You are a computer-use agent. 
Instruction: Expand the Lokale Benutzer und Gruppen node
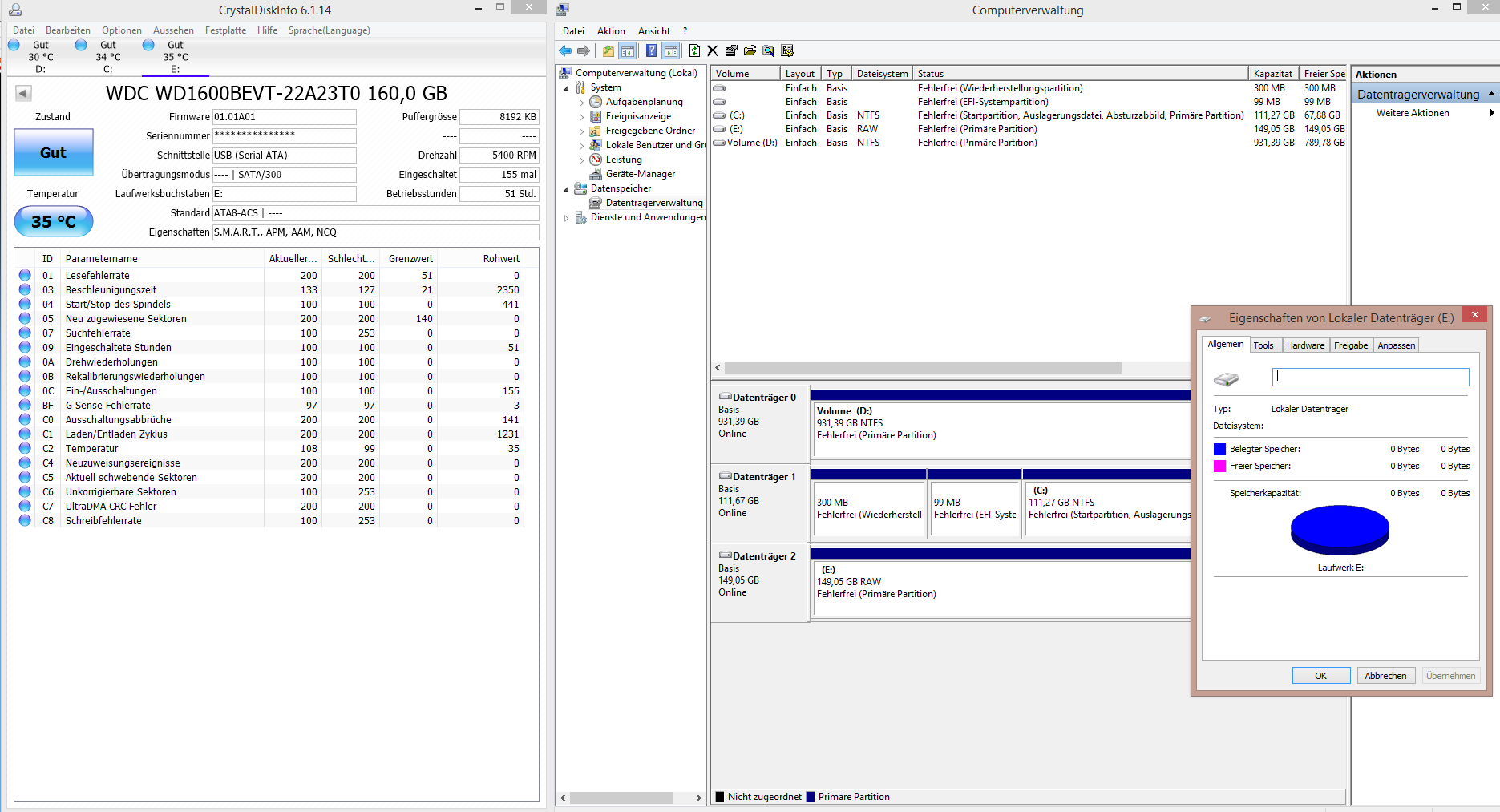(581, 146)
